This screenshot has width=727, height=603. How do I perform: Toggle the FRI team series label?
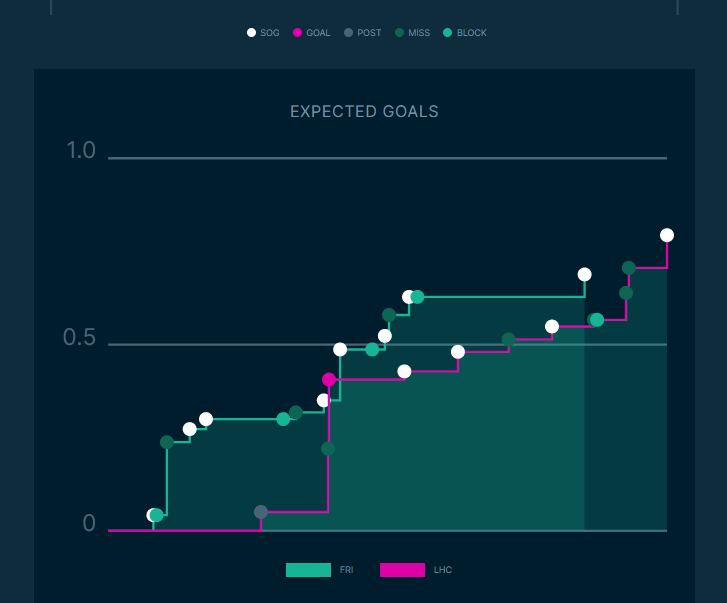[x=346, y=570]
